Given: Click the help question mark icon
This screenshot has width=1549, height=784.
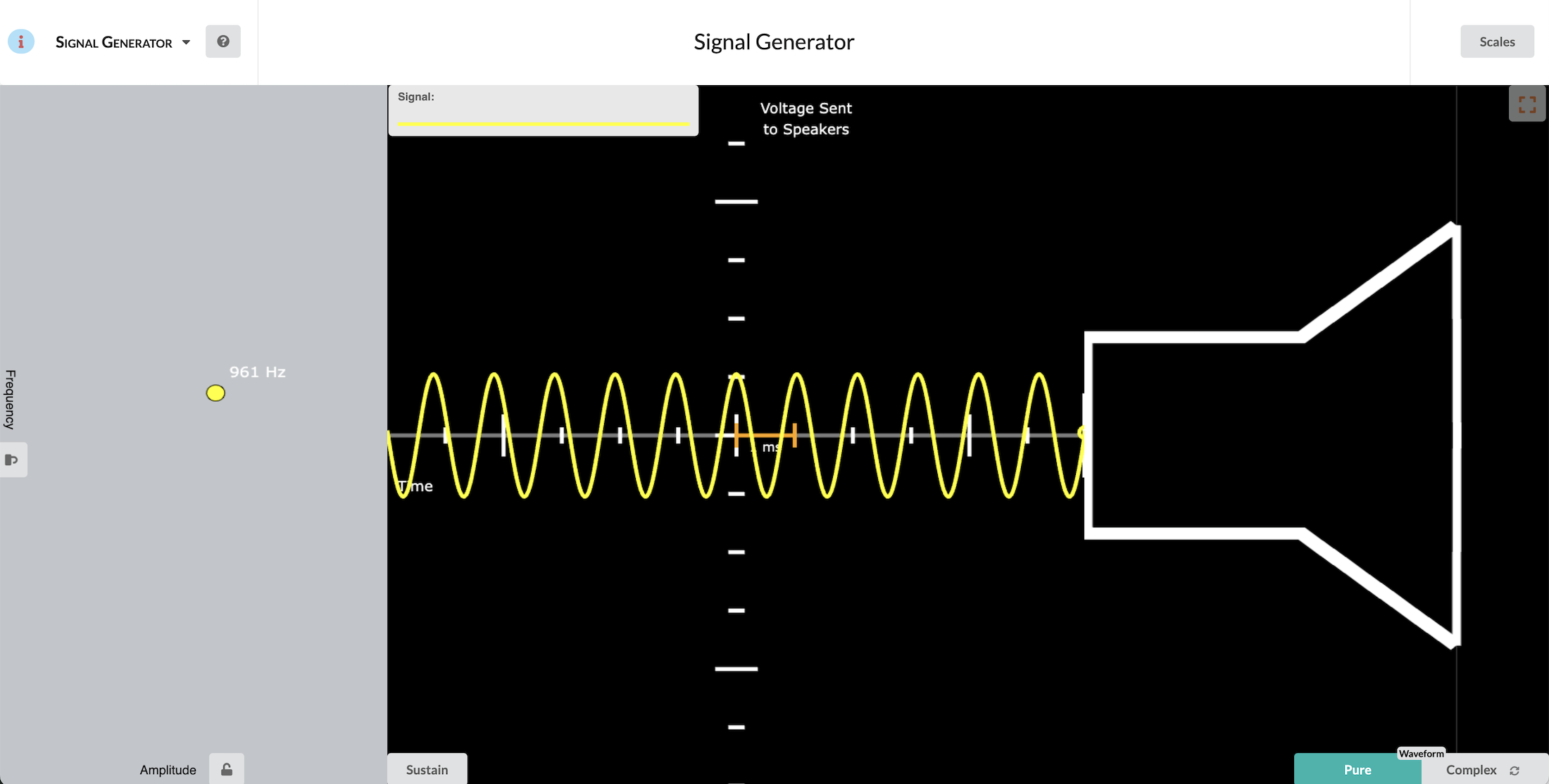Looking at the screenshot, I should click(x=223, y=41).
